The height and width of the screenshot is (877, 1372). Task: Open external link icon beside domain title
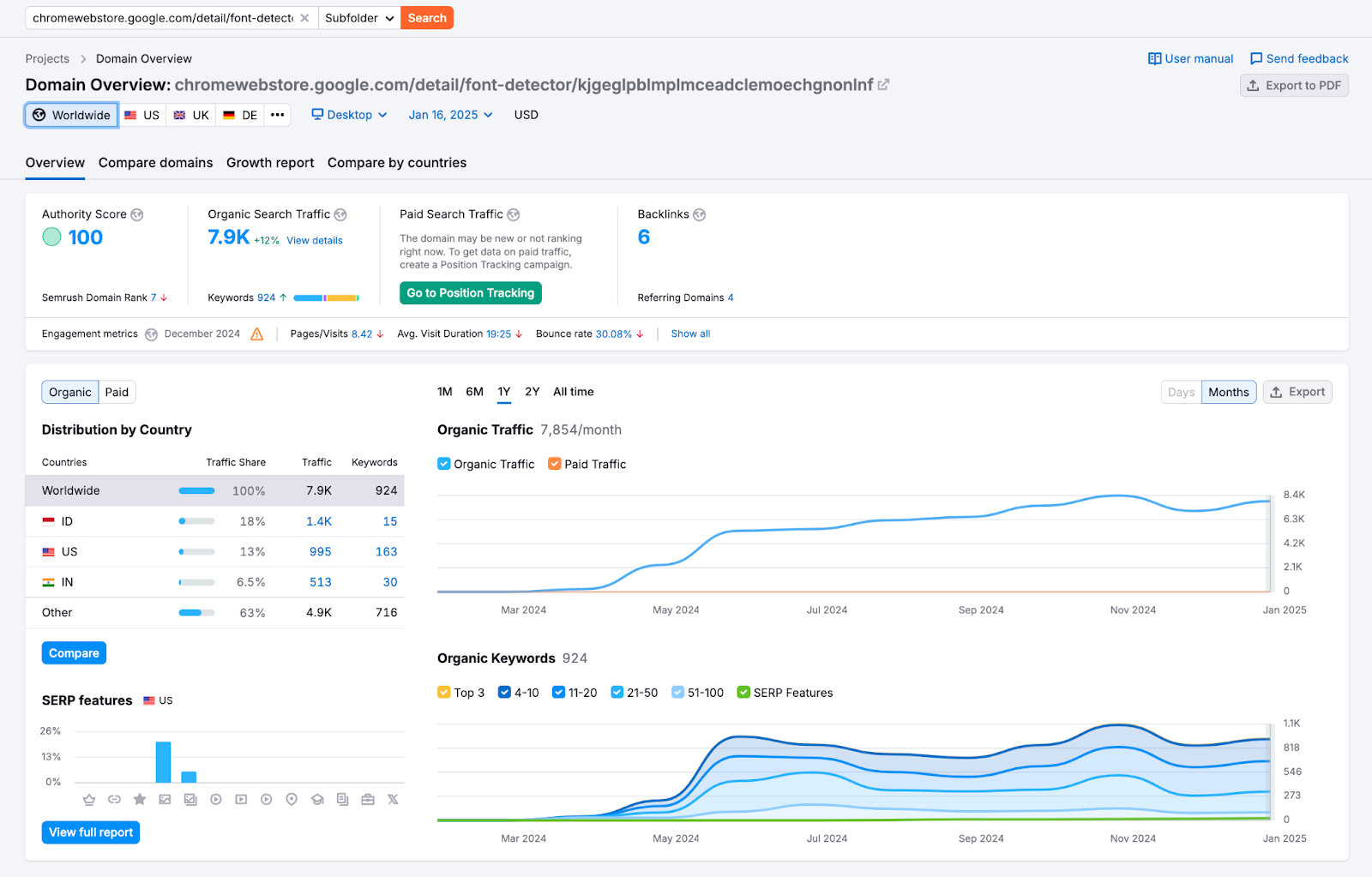[x=884, y=85]
